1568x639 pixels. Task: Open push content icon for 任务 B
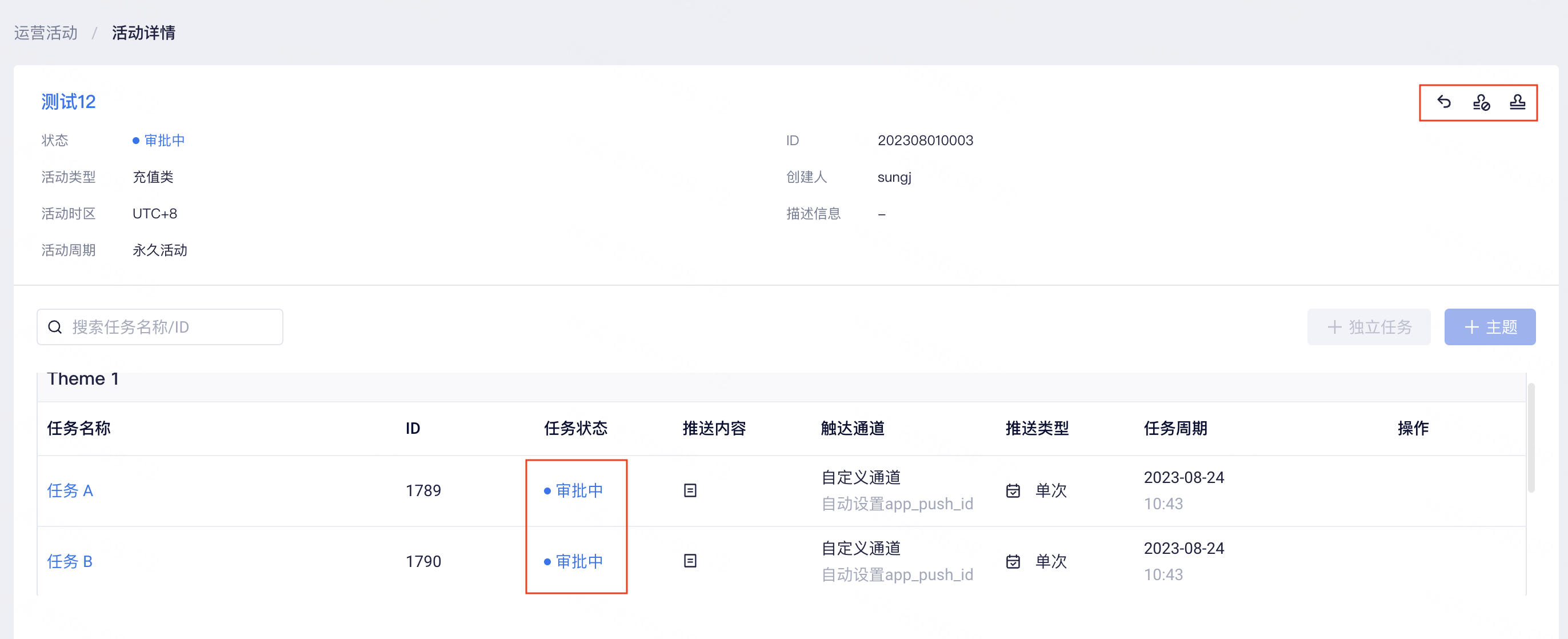690,561
